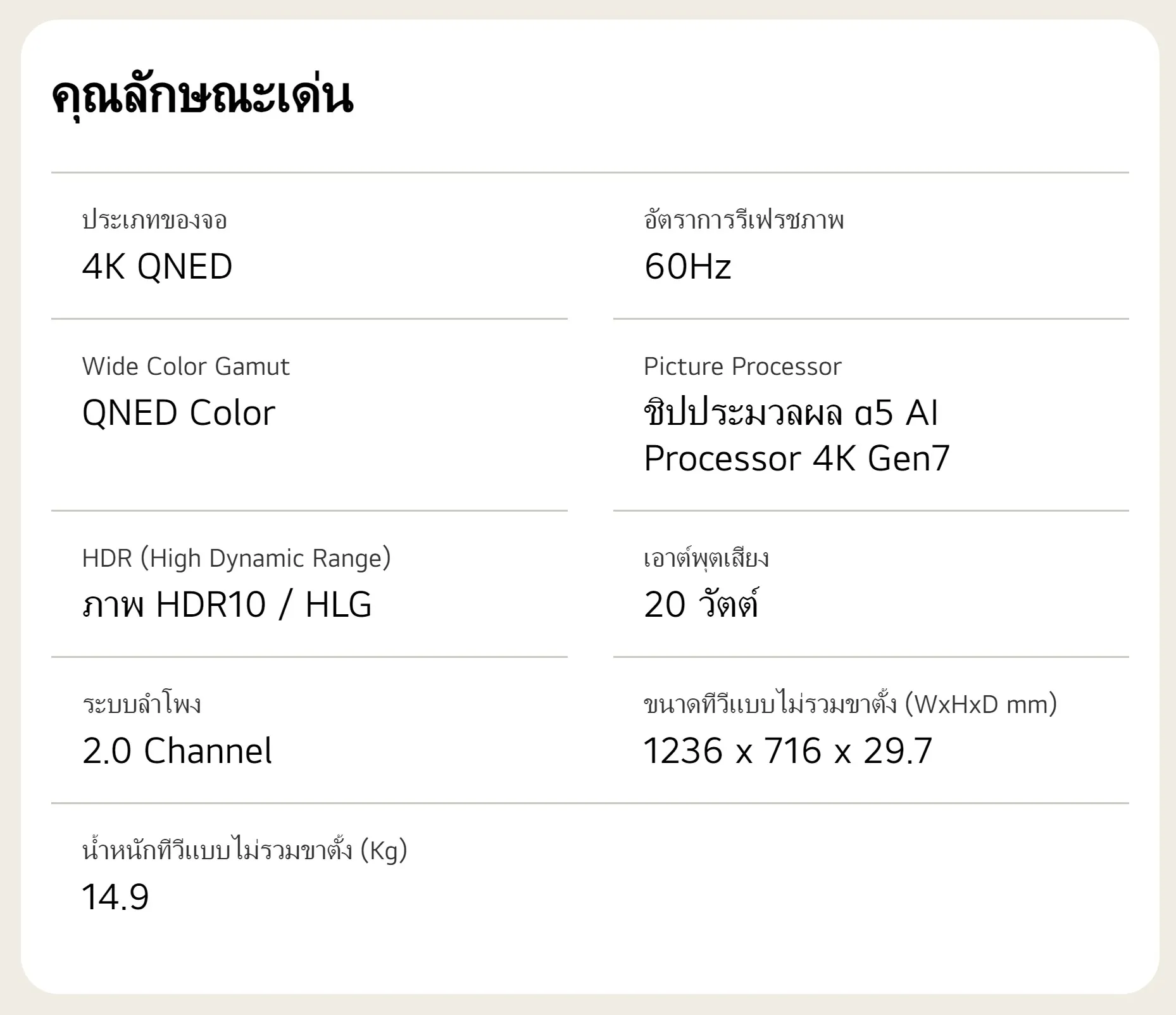The image size is (1176, 1015).
Task: Click the Wide Color Gamut label
Action: (x=185, y=367)
